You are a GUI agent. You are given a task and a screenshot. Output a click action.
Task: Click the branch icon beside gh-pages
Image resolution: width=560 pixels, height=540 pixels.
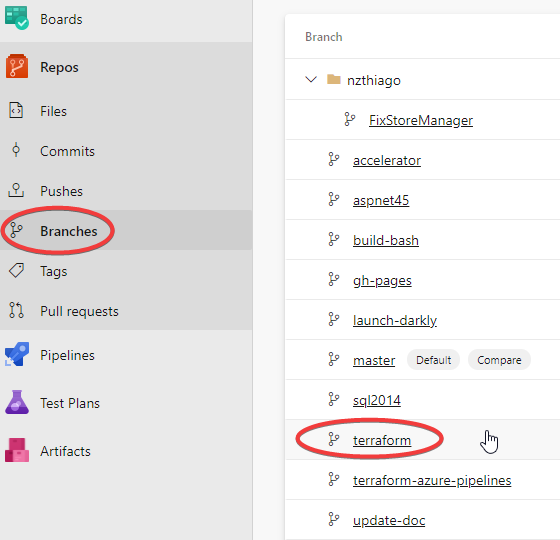tap(334, 279)
